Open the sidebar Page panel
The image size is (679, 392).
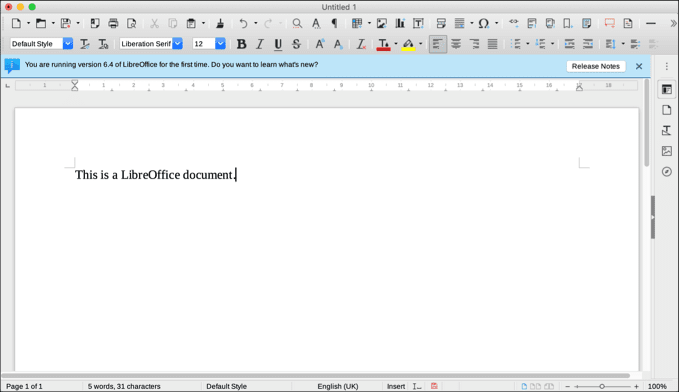click(667, 110)
